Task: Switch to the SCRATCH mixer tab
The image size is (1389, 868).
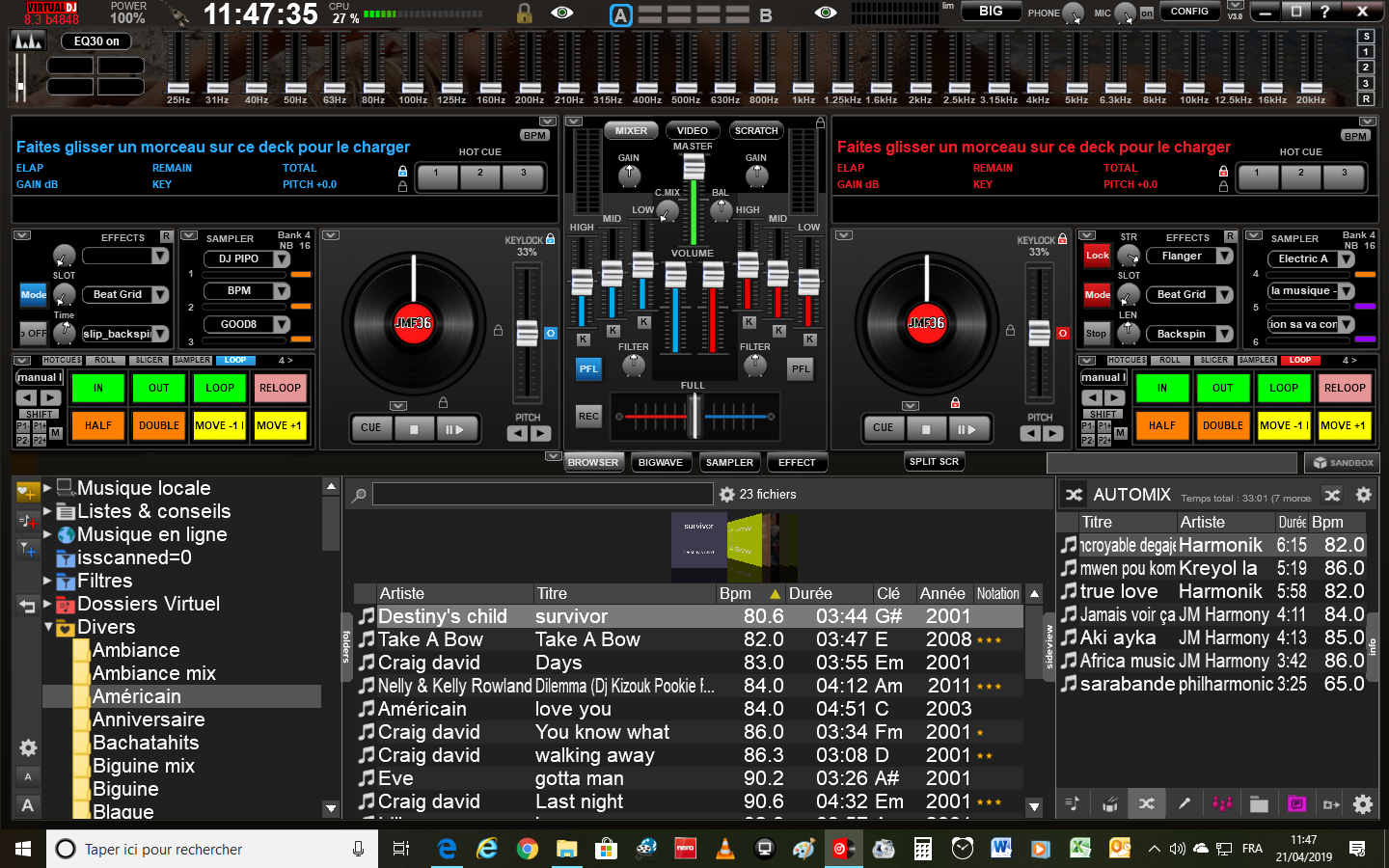Action: [x=756, y=131]
